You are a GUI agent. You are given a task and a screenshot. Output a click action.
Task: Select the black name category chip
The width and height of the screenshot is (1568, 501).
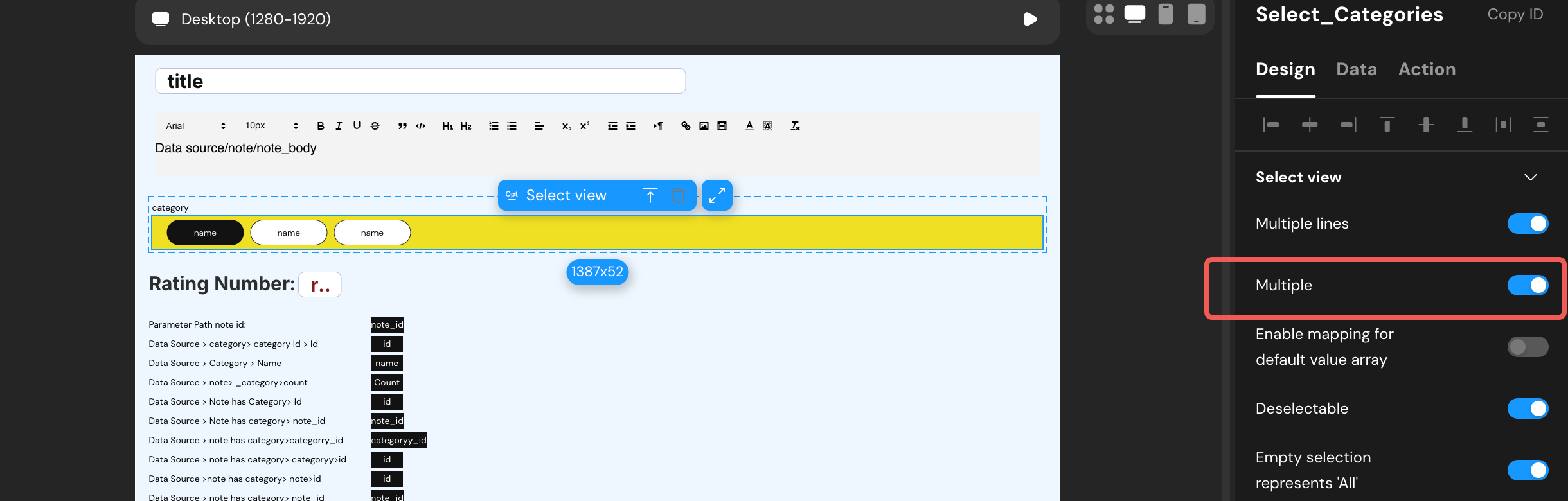(x=205, y=233)
